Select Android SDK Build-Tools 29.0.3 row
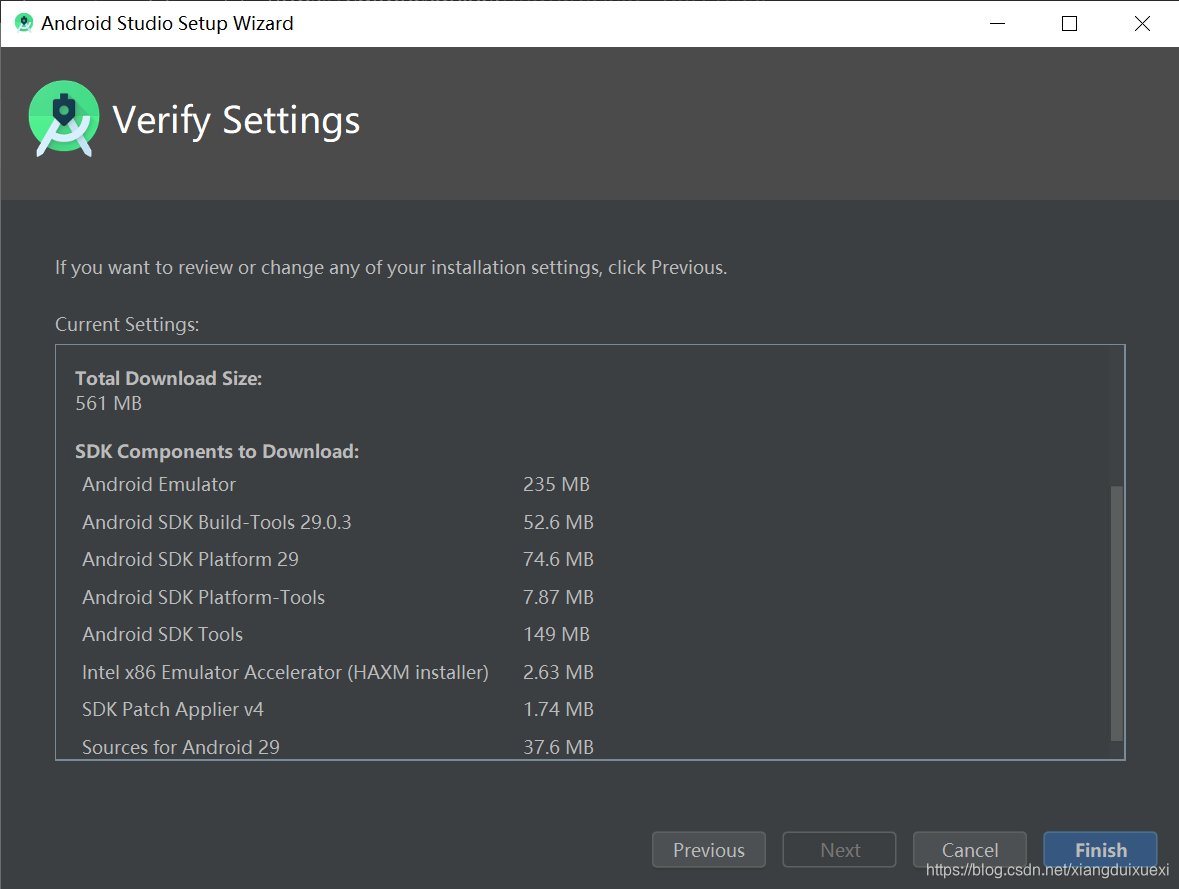This screenshot has width=1179, height=889. click(x=337, y=522)
